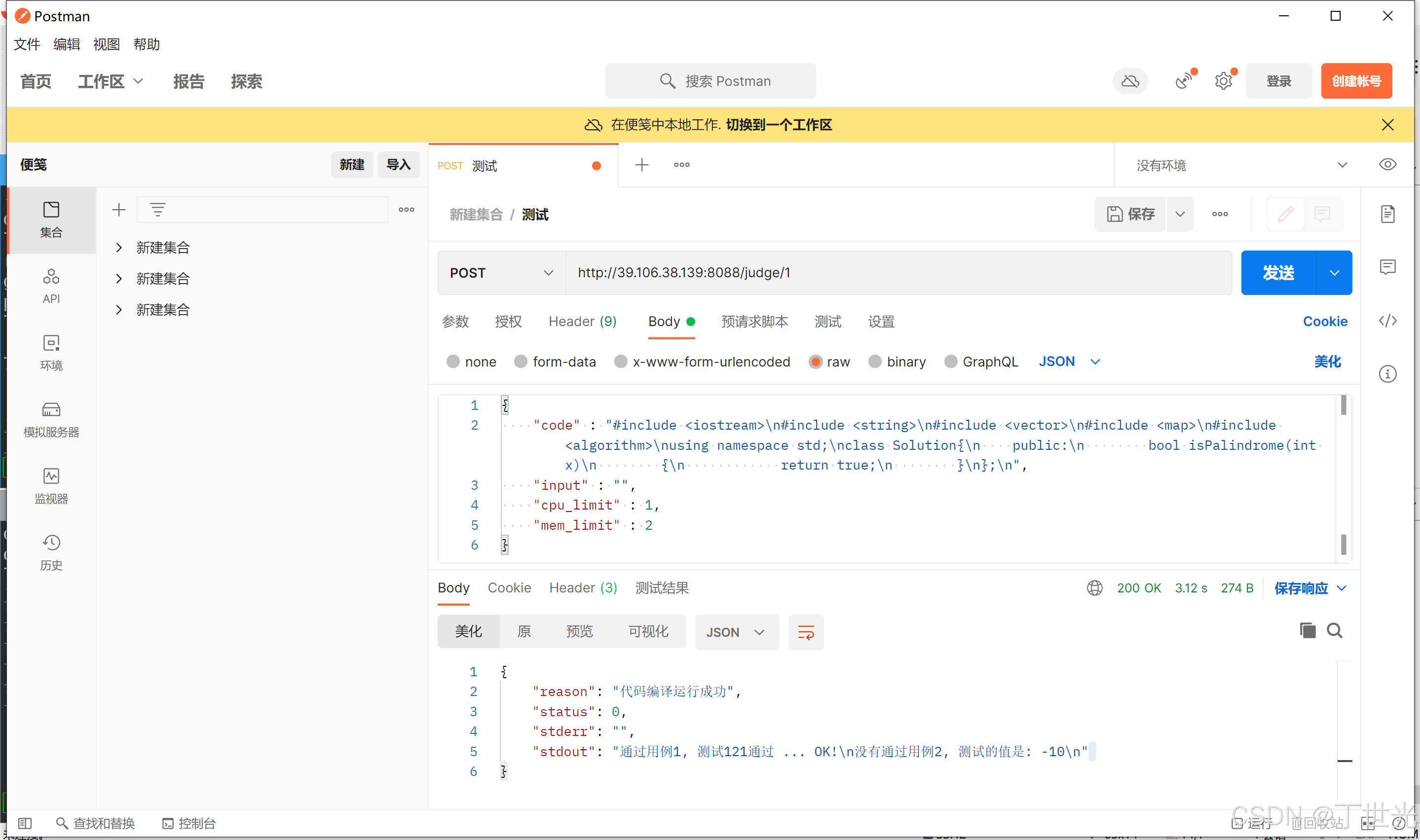Viewport: 1420px width, 840px height.
Task: Select the none body radio button
Action: (452, 362)
